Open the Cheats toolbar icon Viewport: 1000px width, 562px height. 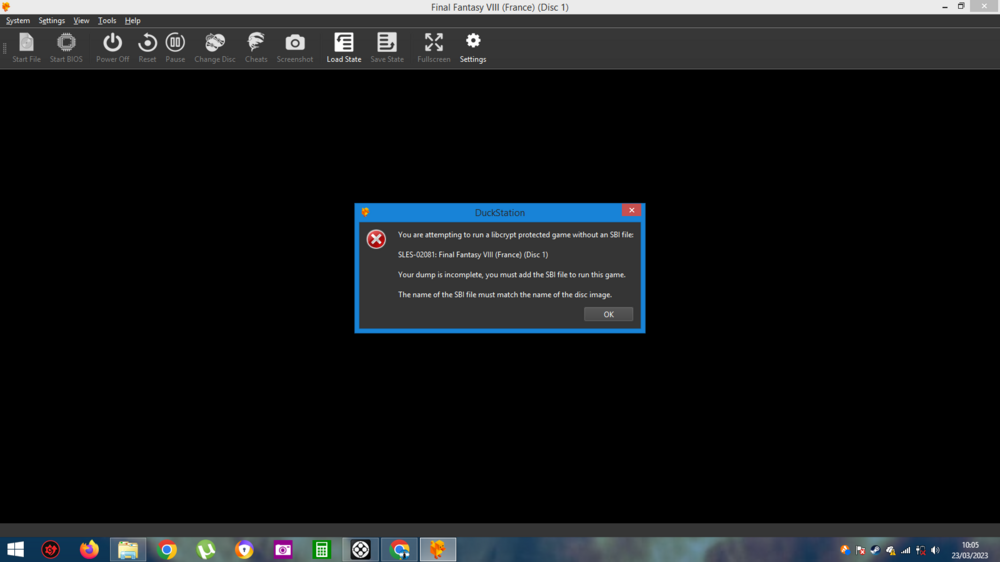[x=256, y=45]
